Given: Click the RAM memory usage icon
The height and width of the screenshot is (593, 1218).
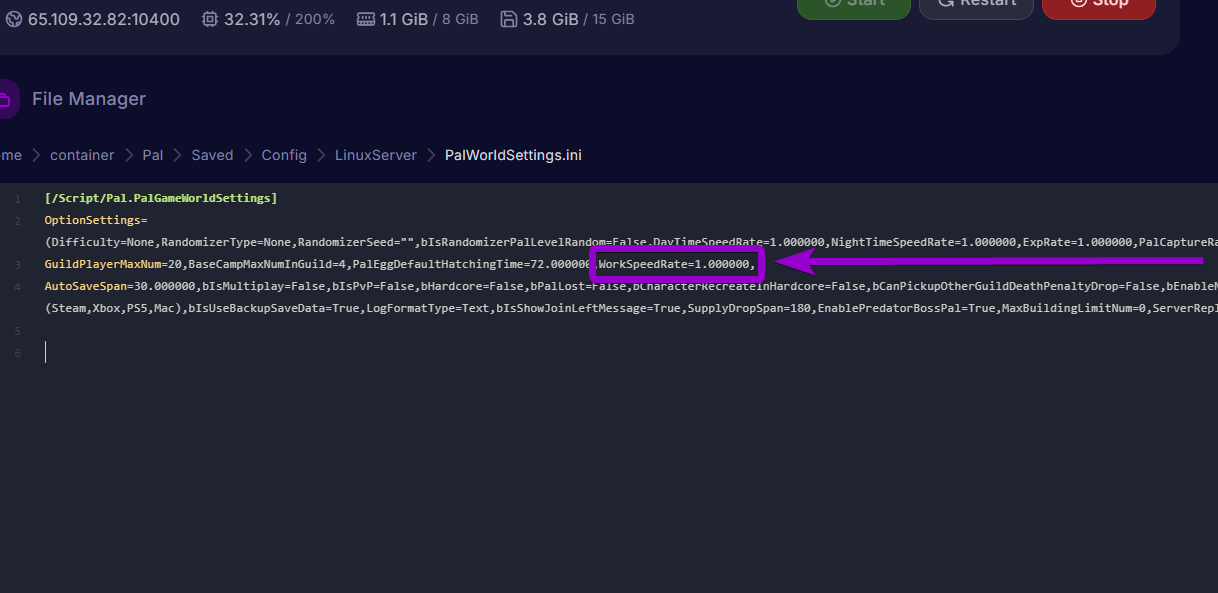Looking at the screenshot, I should click(364, 19).
